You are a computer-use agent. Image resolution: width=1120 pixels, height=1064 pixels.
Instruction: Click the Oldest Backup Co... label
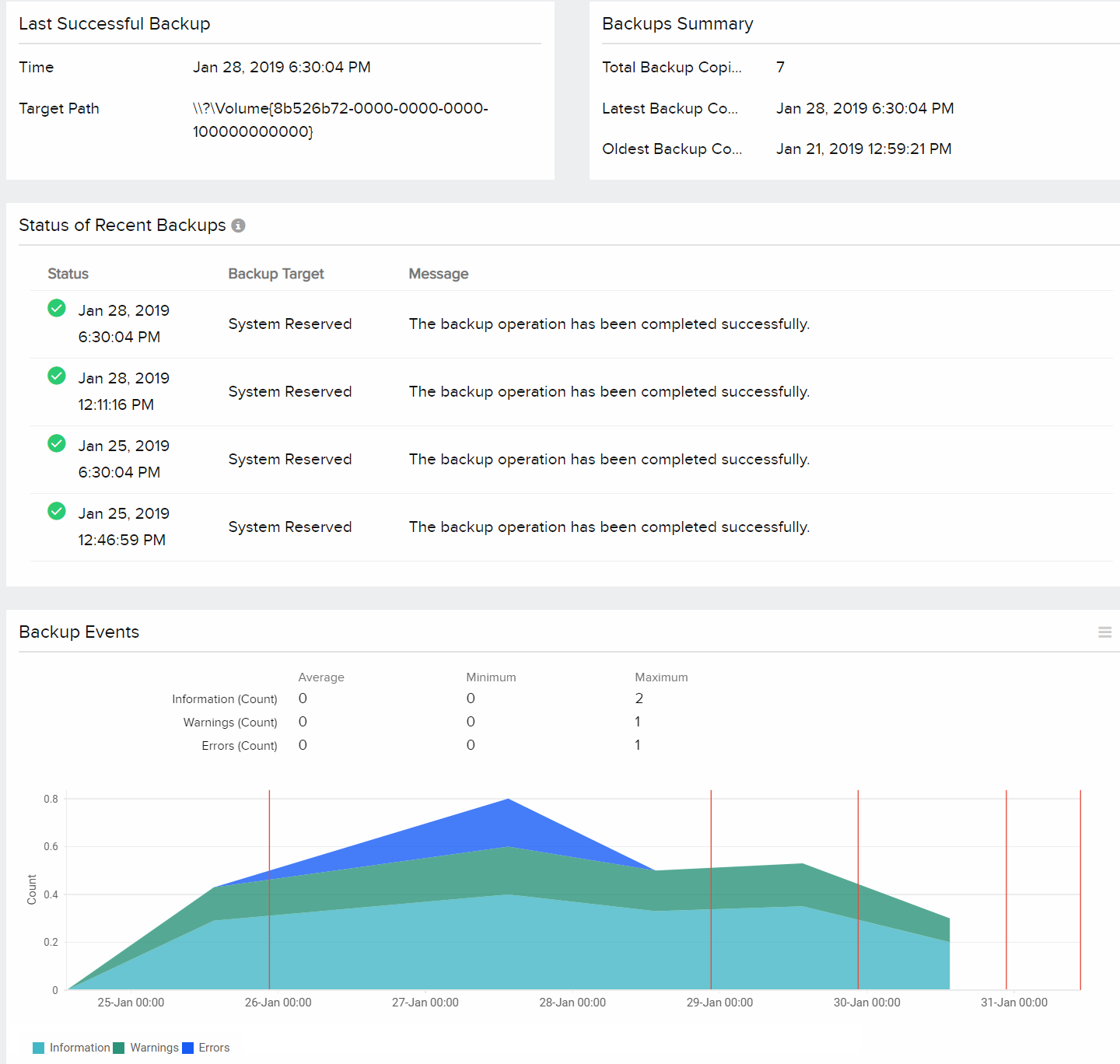click(671, 149)
